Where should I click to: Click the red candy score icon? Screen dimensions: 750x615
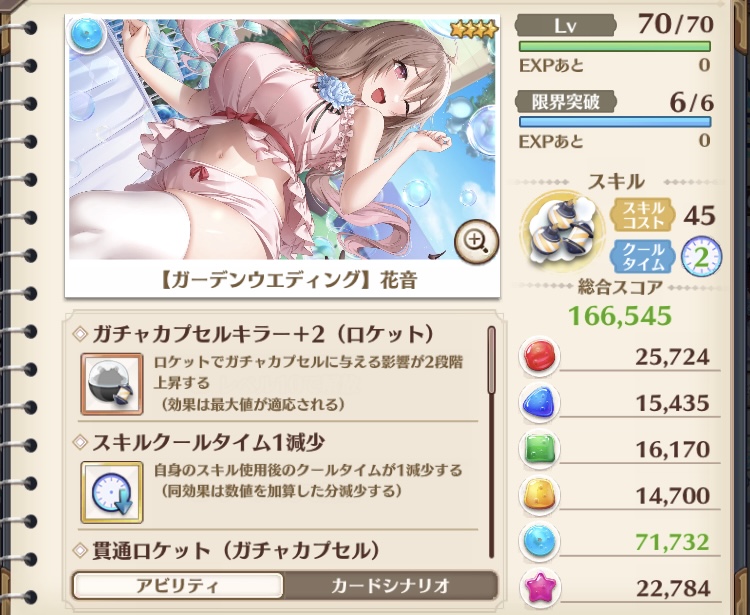click(539, 357)
